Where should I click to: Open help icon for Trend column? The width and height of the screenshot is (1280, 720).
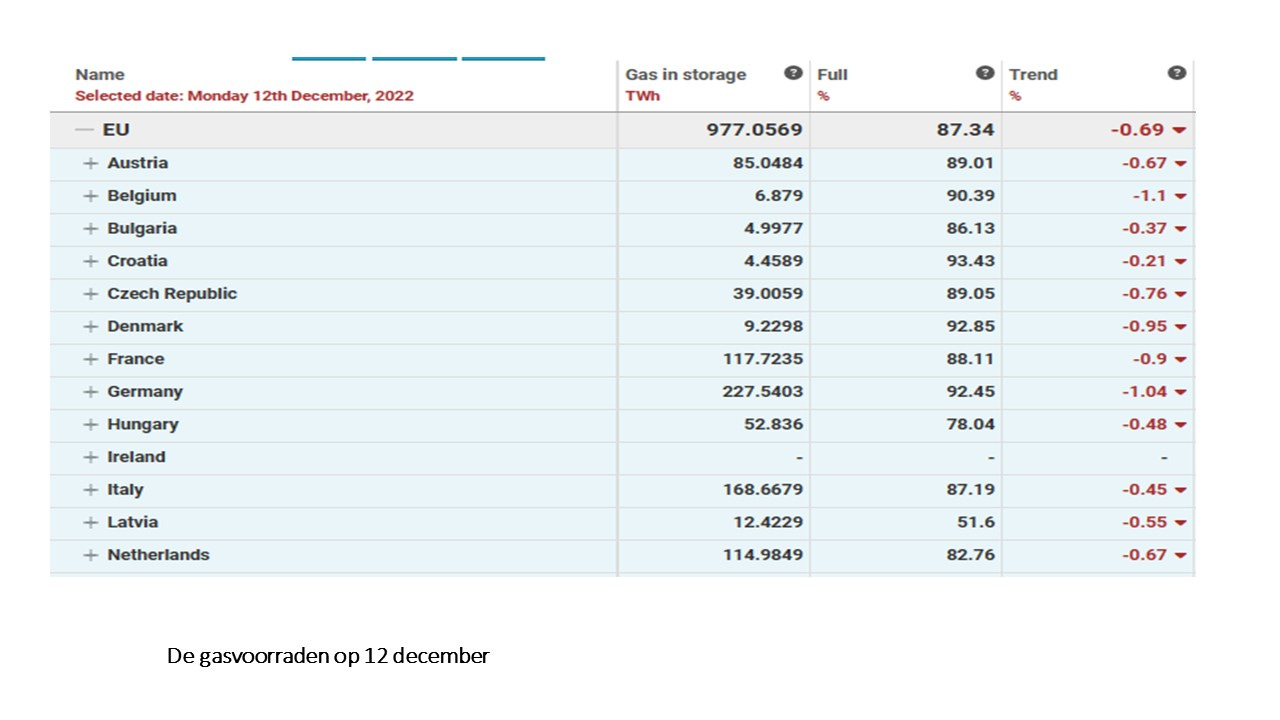(1177, 73)
